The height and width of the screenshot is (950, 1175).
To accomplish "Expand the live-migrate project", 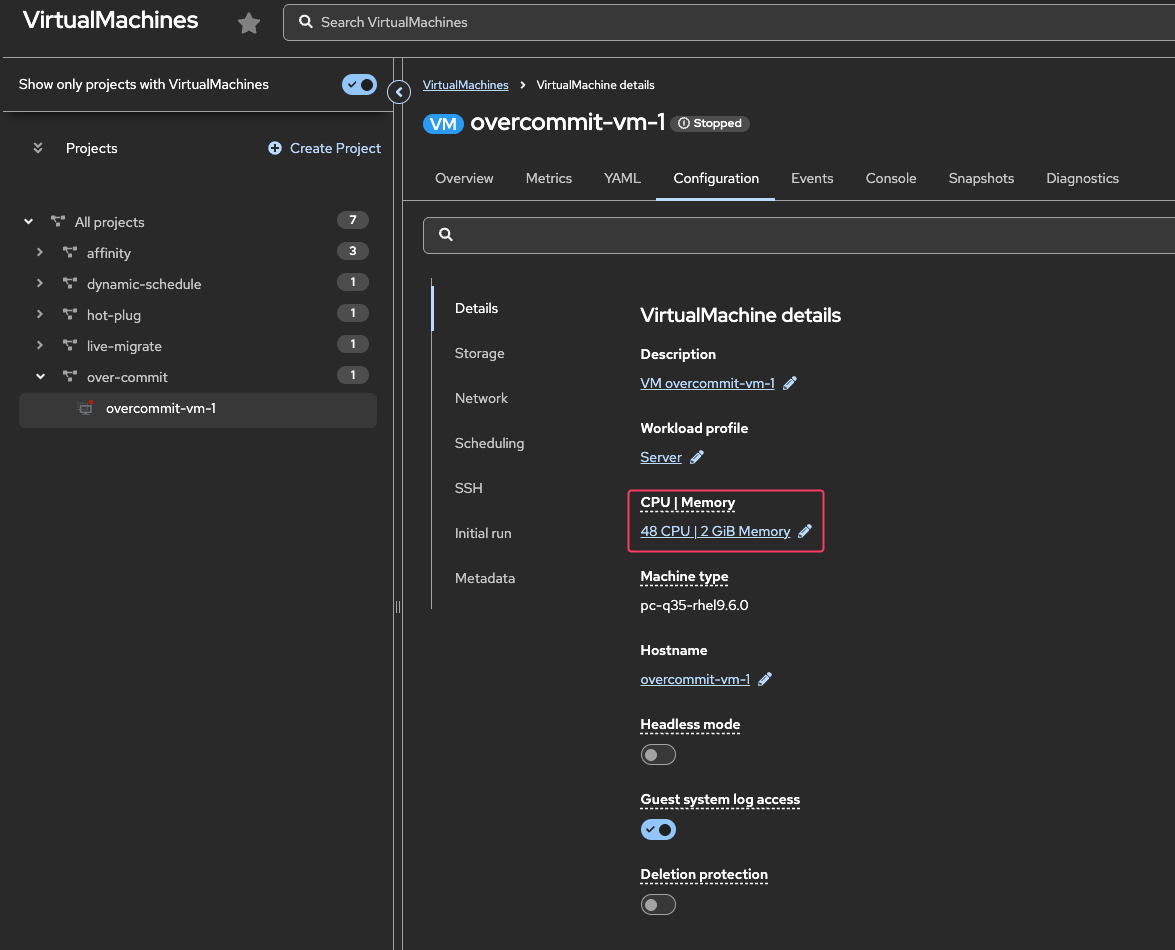I will pos(40,346).
